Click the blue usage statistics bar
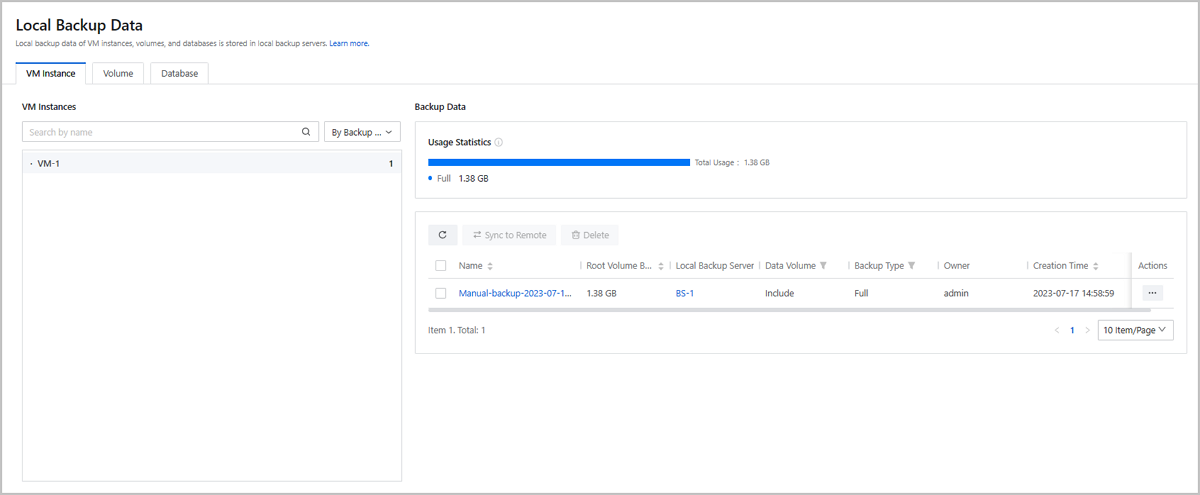Image resolution: width=1200 pixels, height=495 pixels. 558,161
